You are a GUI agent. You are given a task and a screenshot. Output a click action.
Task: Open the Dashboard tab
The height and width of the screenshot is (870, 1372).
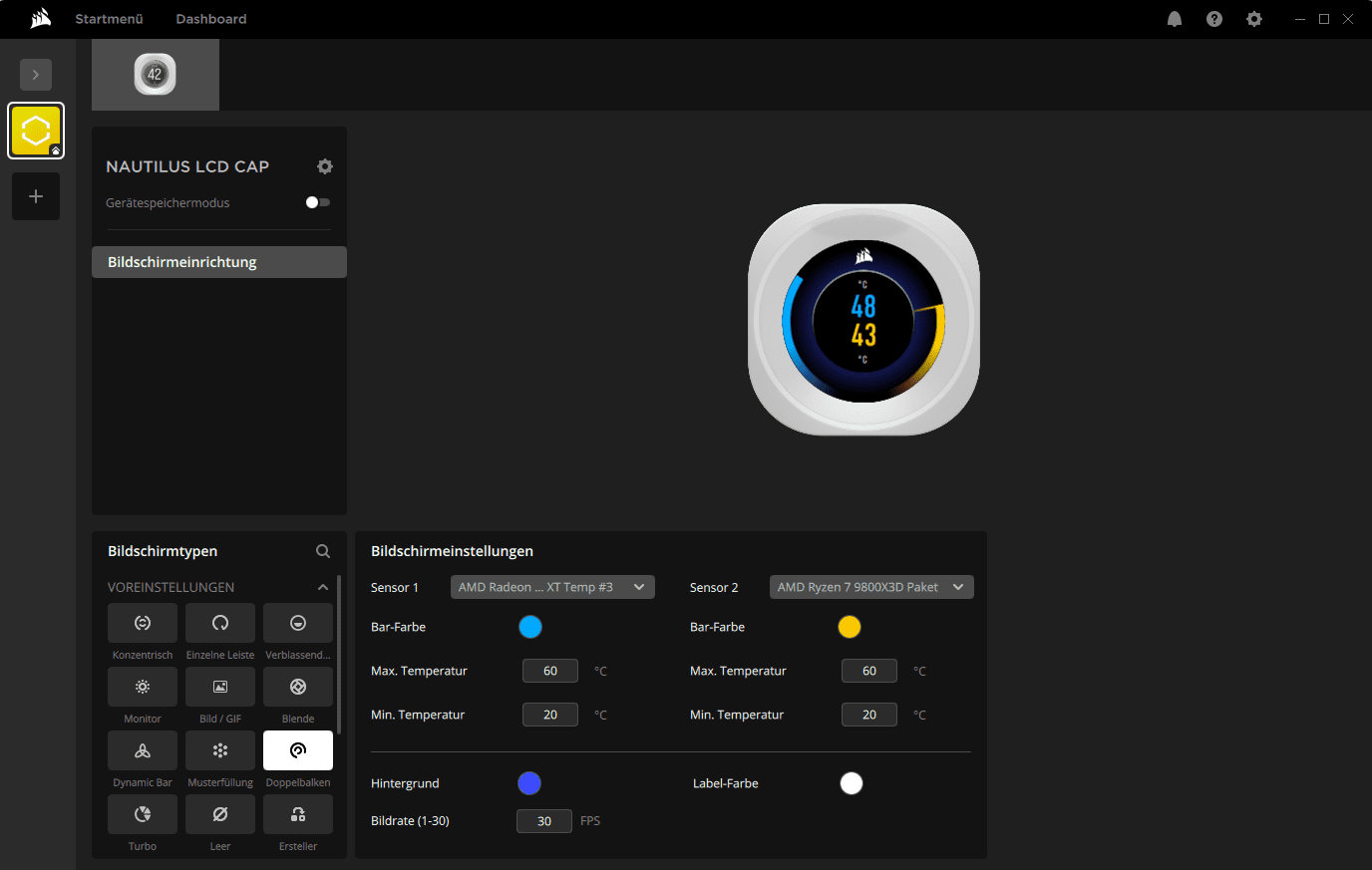click(211, 19)
